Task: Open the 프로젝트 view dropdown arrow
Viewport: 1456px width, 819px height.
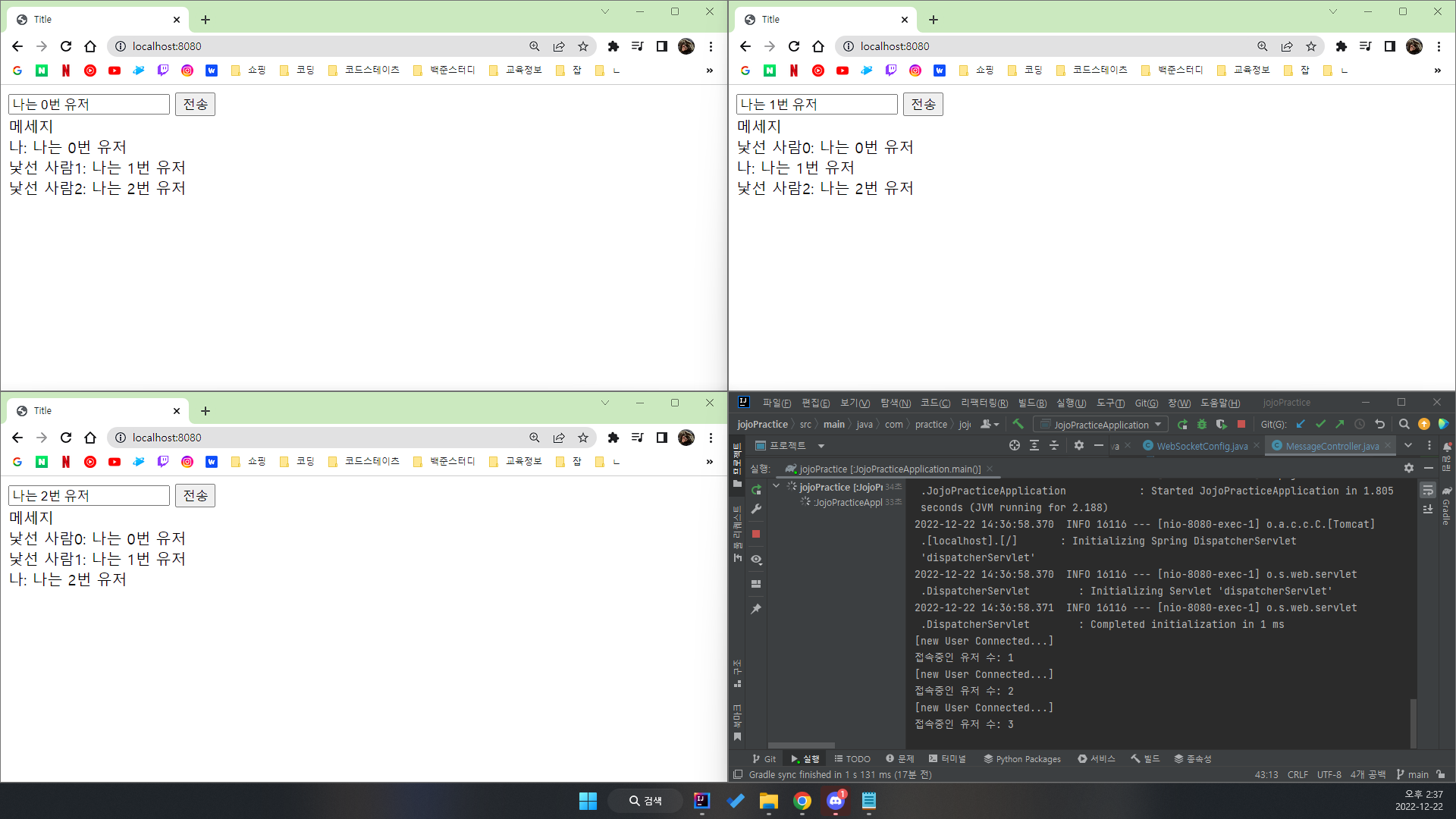Action: (x=821, y=446)
